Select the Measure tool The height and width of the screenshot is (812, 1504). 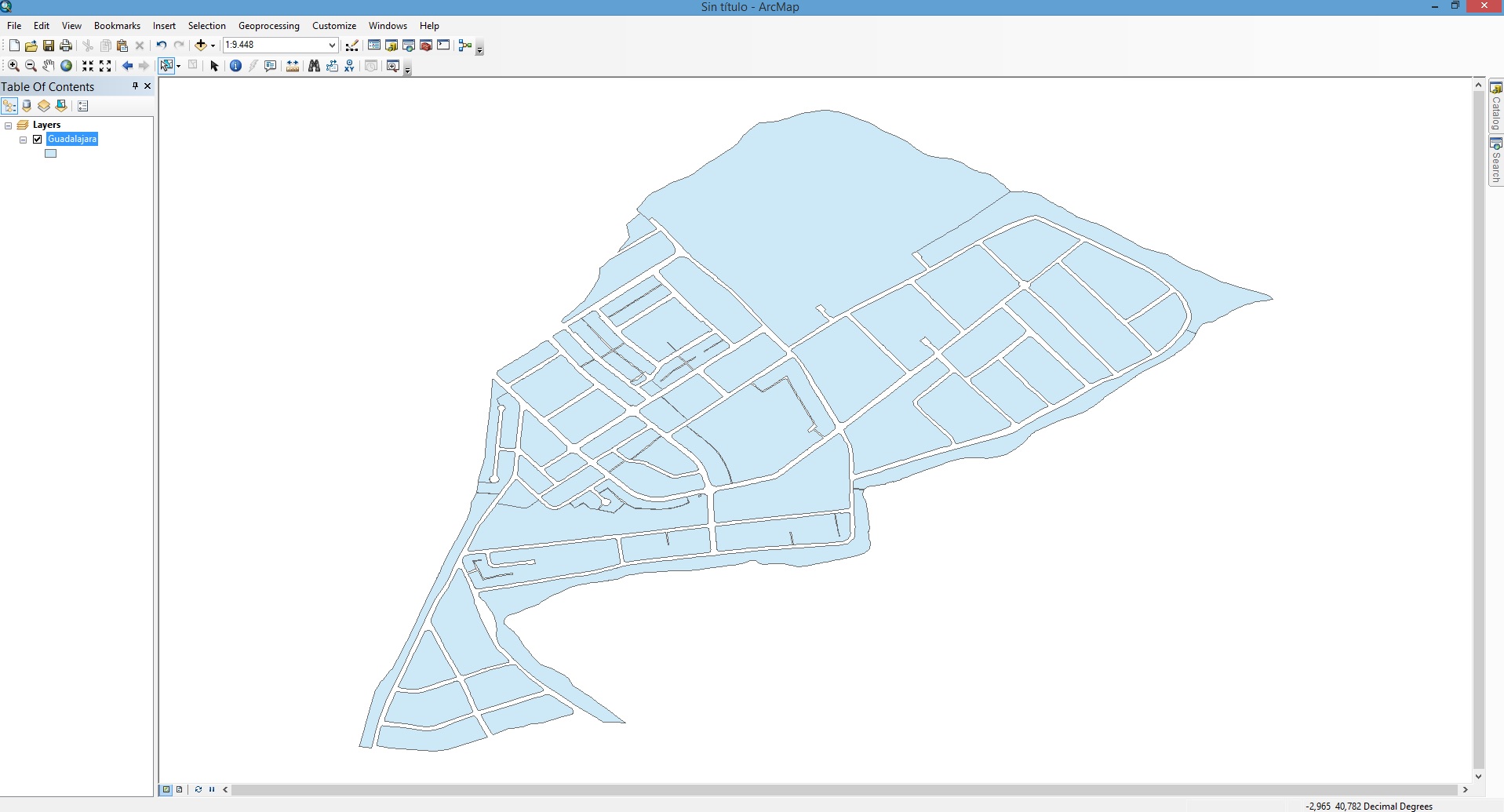(291, 66)
